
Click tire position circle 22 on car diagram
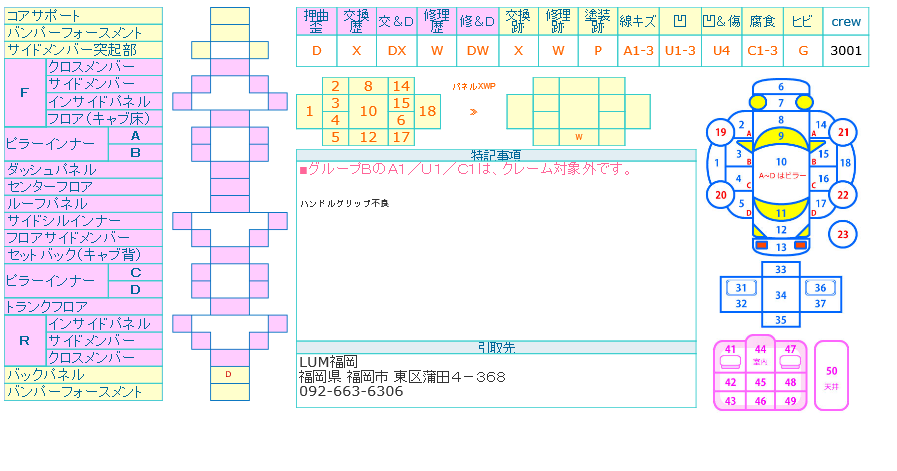tap(844, 195)
